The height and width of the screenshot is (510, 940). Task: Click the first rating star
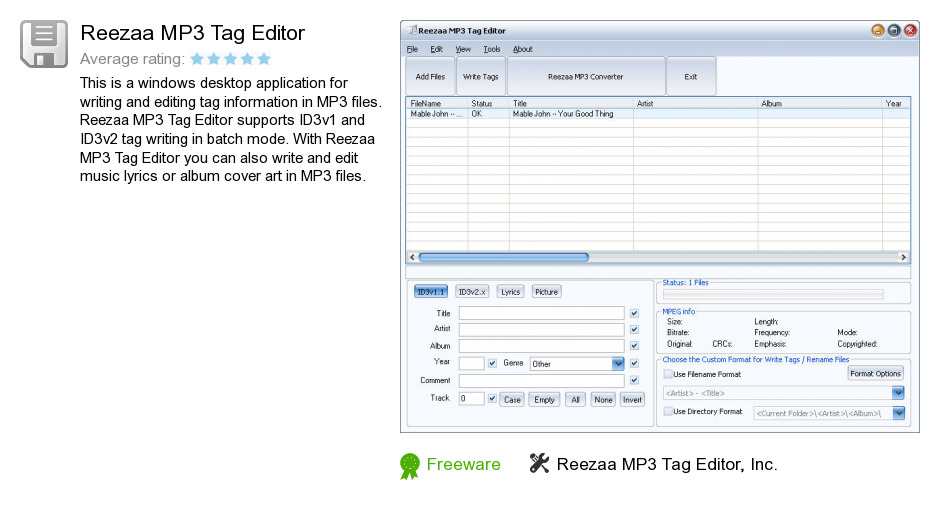[197, 59]
